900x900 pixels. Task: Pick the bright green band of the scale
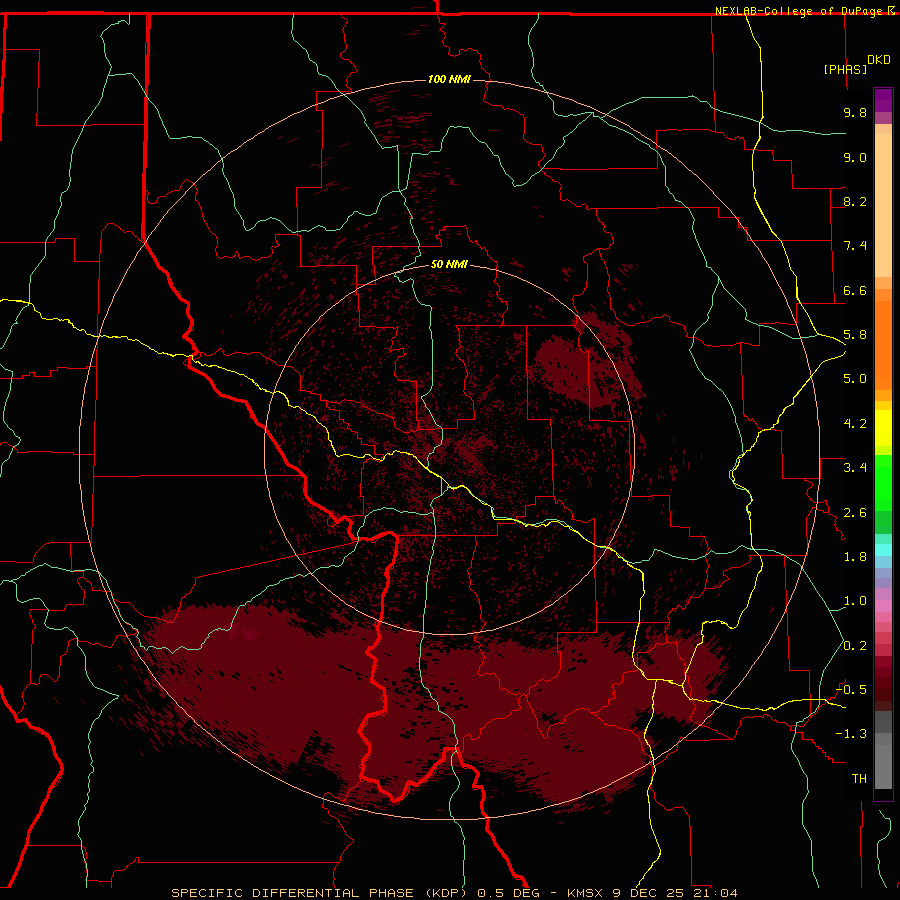[x=883, y=482]
